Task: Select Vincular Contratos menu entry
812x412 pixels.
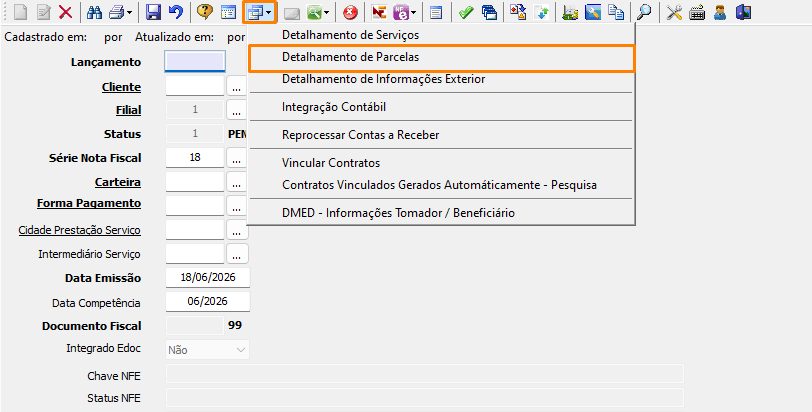Action: 441,163
